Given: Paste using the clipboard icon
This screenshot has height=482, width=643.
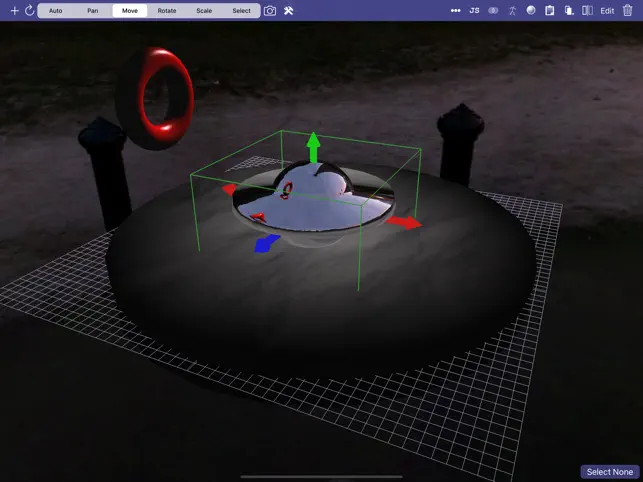Looking at the screenshot, I should pos(550,11).
